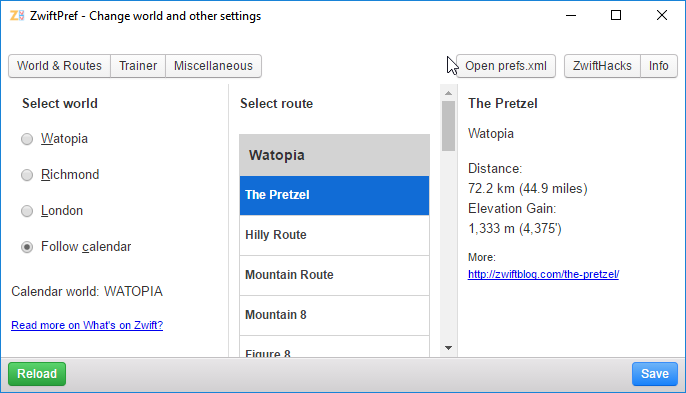Select the partially visible Figure 8 route
Viewport: 686px width, 393px height.
(334, 347)
